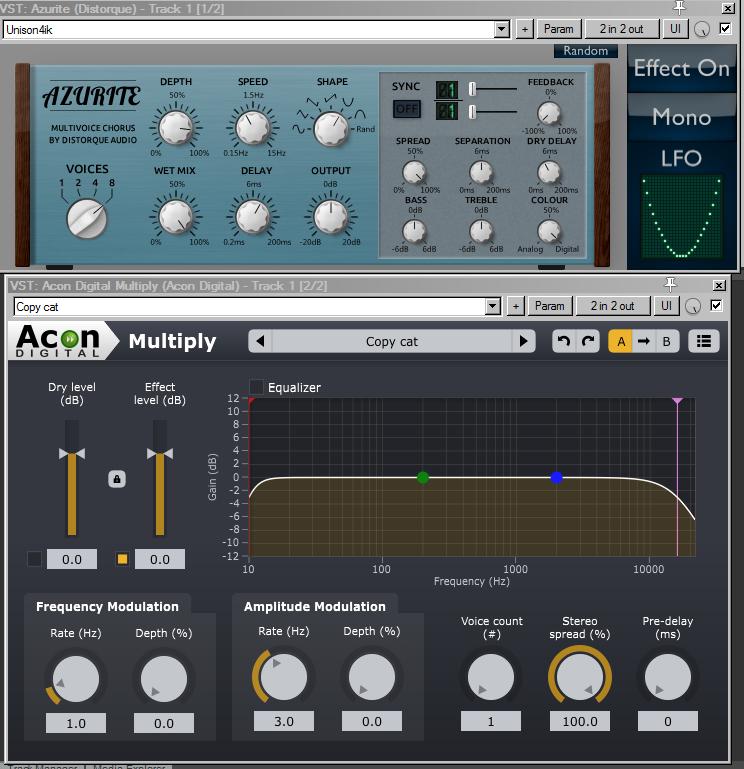Open the Copy cat preset list in Multiply

[392, 341]
